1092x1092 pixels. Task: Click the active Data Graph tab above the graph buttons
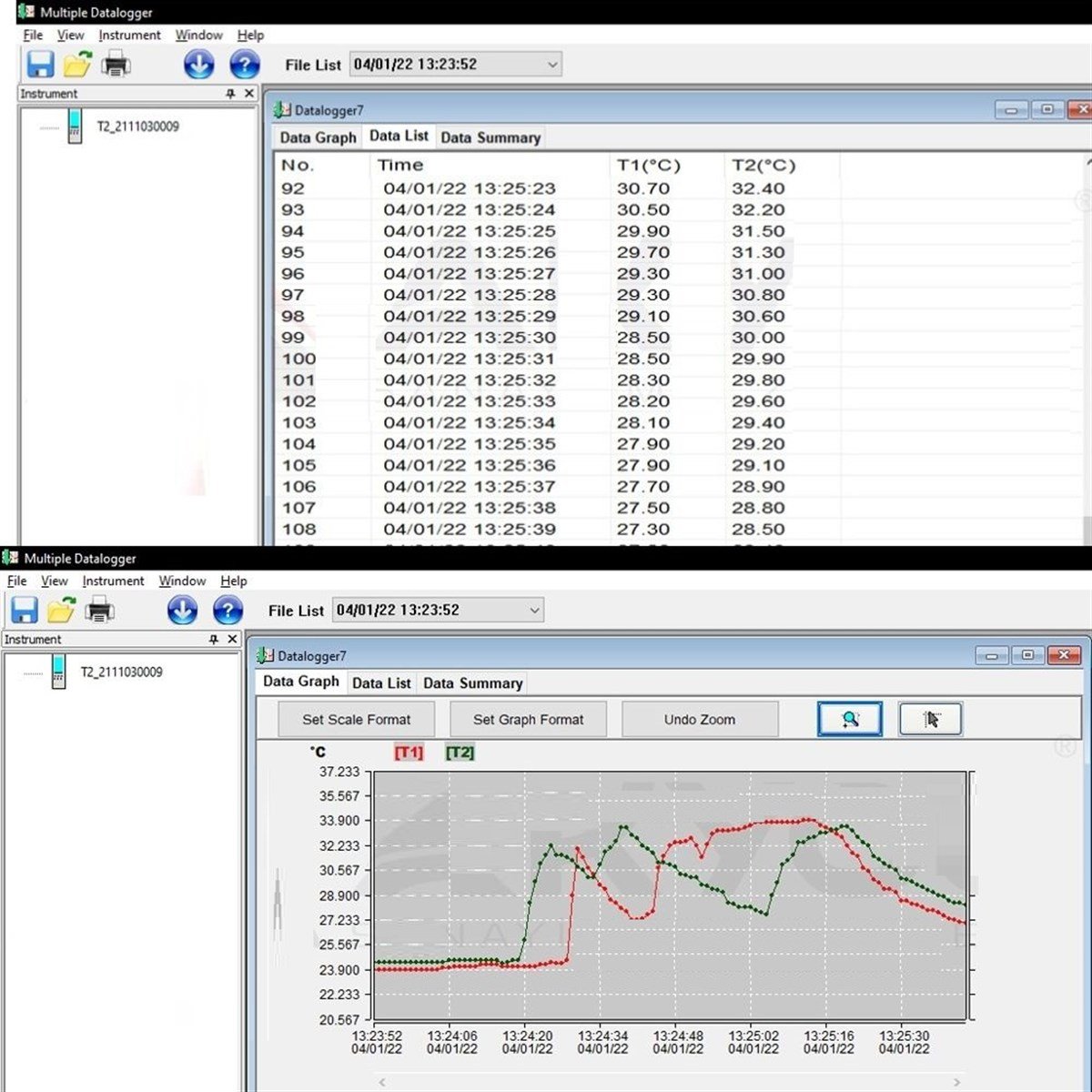pos(300,682)
